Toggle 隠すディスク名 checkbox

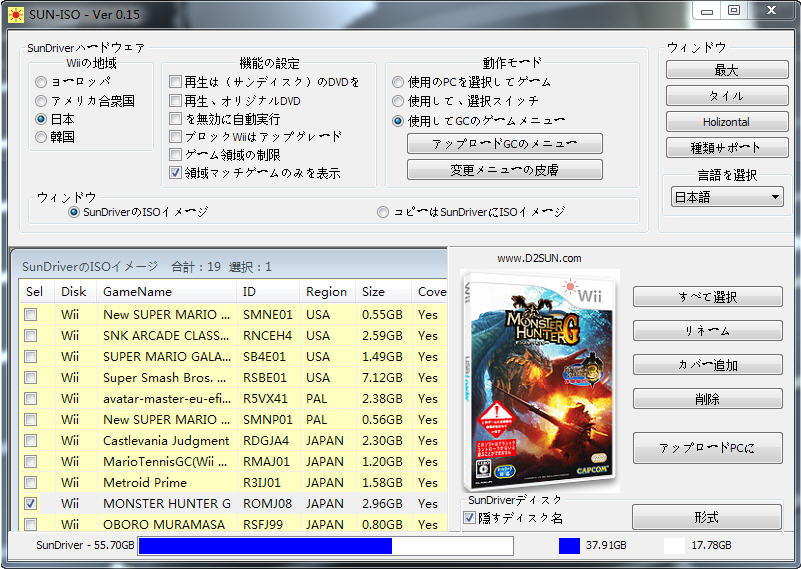pyautogui.click(x=469, y=518)
